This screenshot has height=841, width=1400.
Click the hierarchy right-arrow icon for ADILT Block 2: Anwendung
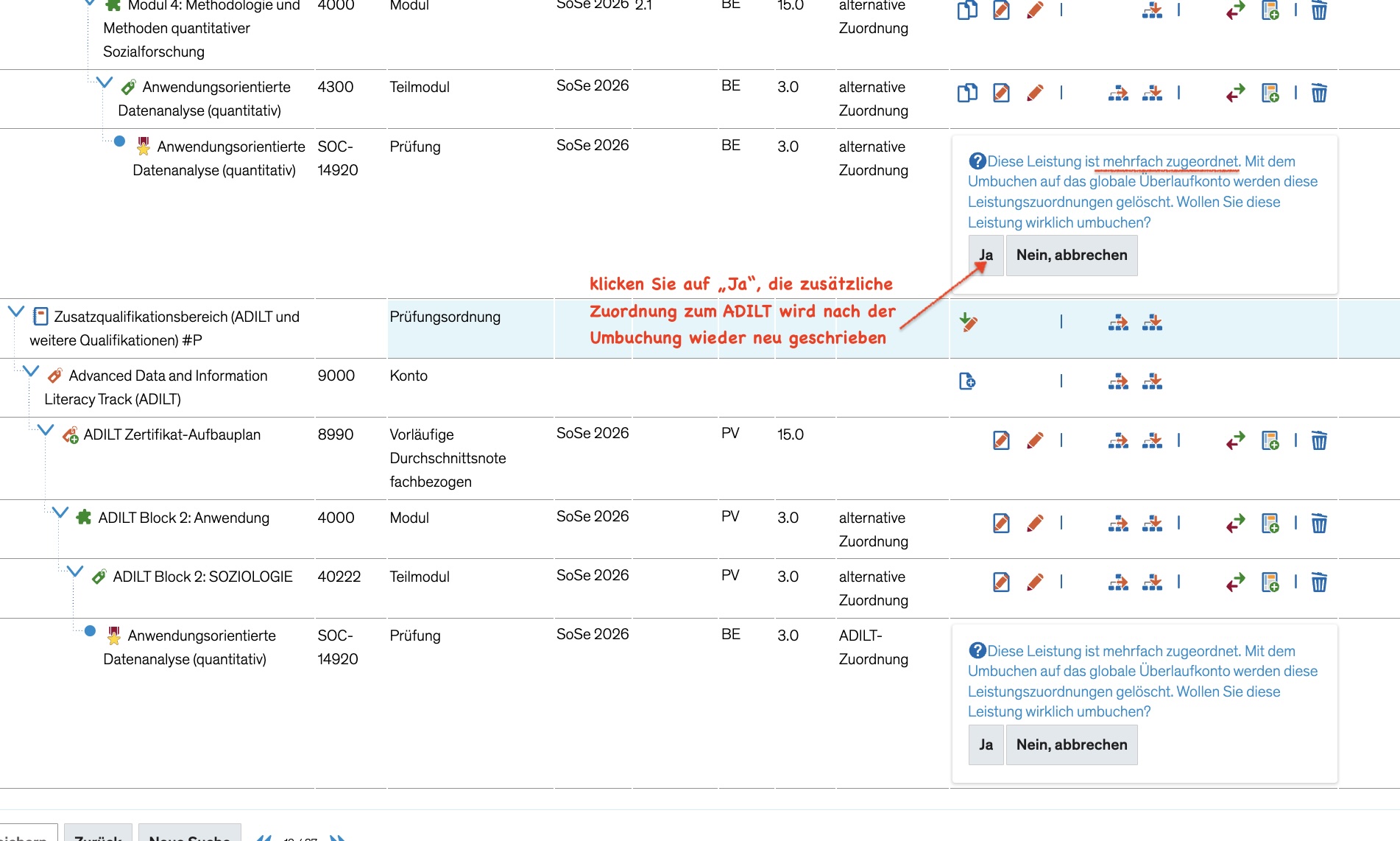click(1118, 523)
